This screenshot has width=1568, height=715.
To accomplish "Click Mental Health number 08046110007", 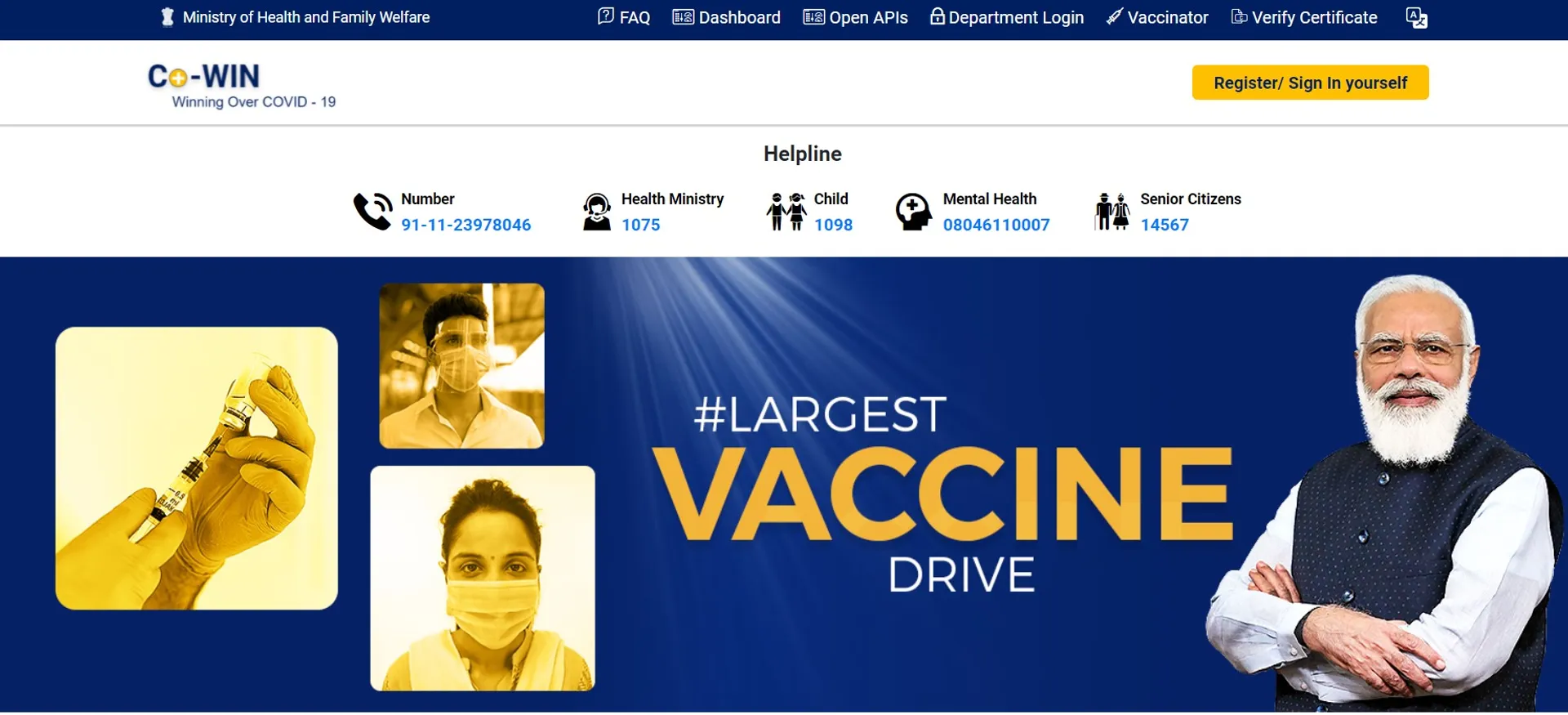I will tap(996, 225).
